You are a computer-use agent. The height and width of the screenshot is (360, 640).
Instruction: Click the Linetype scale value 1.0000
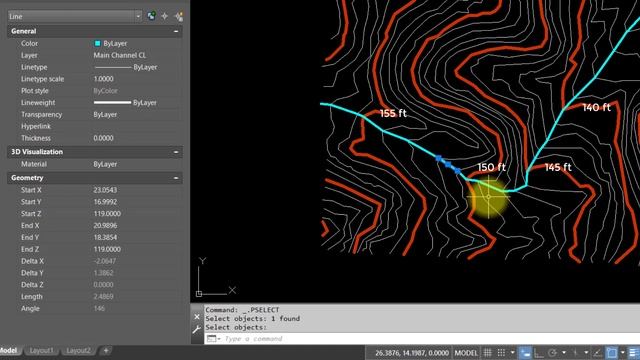103,79
